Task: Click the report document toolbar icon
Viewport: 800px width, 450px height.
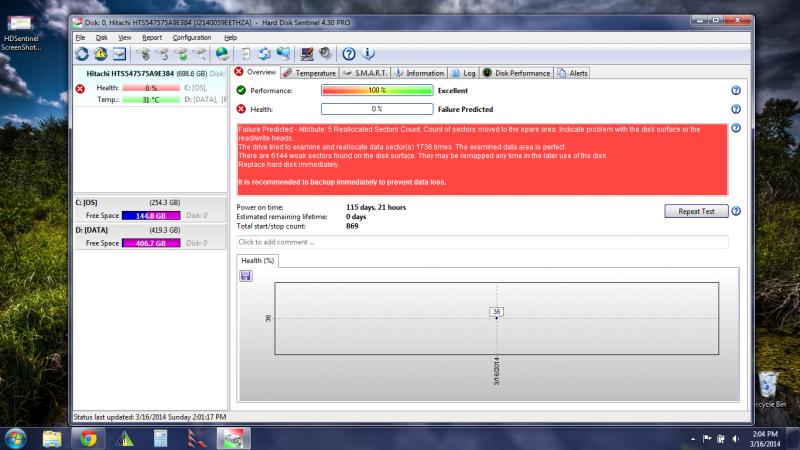Action: pyautogui.click(x=246, y=54)
